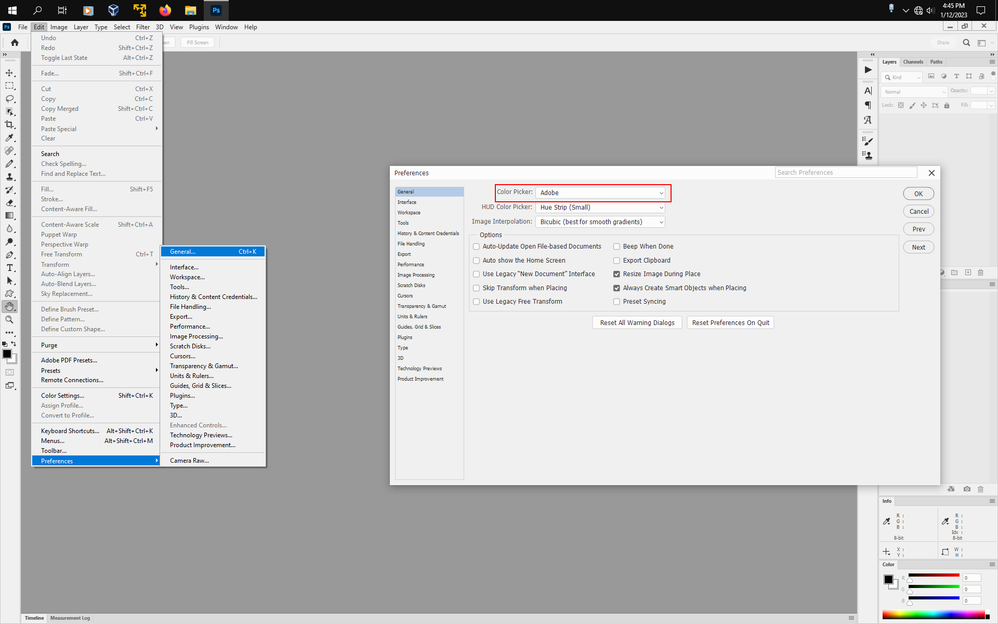
Task: Open the Paragraph panel icon
Action: (868, 105)
